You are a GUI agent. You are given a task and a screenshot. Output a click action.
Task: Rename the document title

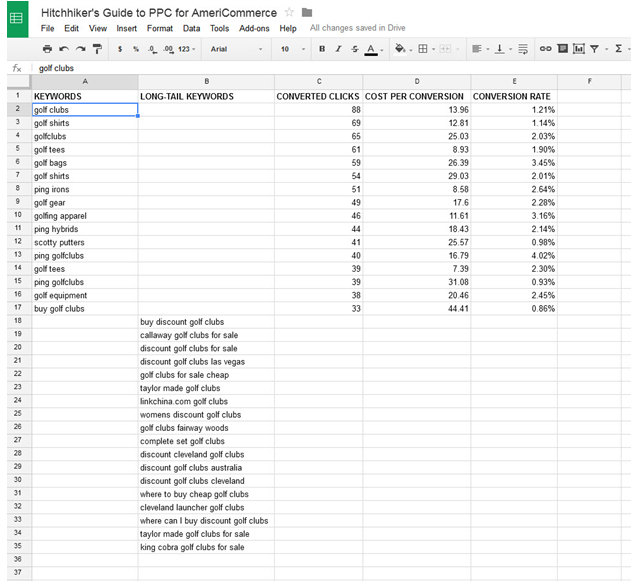coord(159,13)
